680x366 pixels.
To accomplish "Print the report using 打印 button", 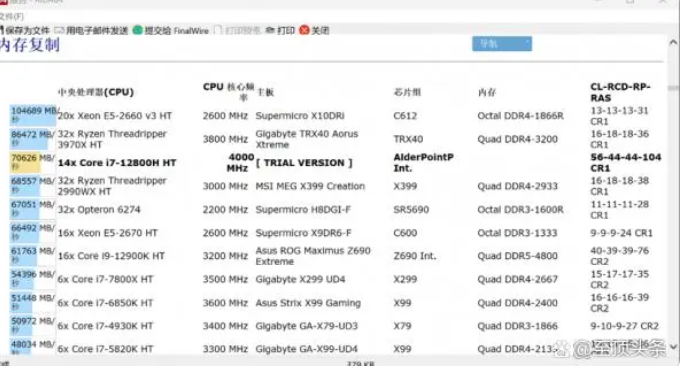I will (x=280, y=30).
